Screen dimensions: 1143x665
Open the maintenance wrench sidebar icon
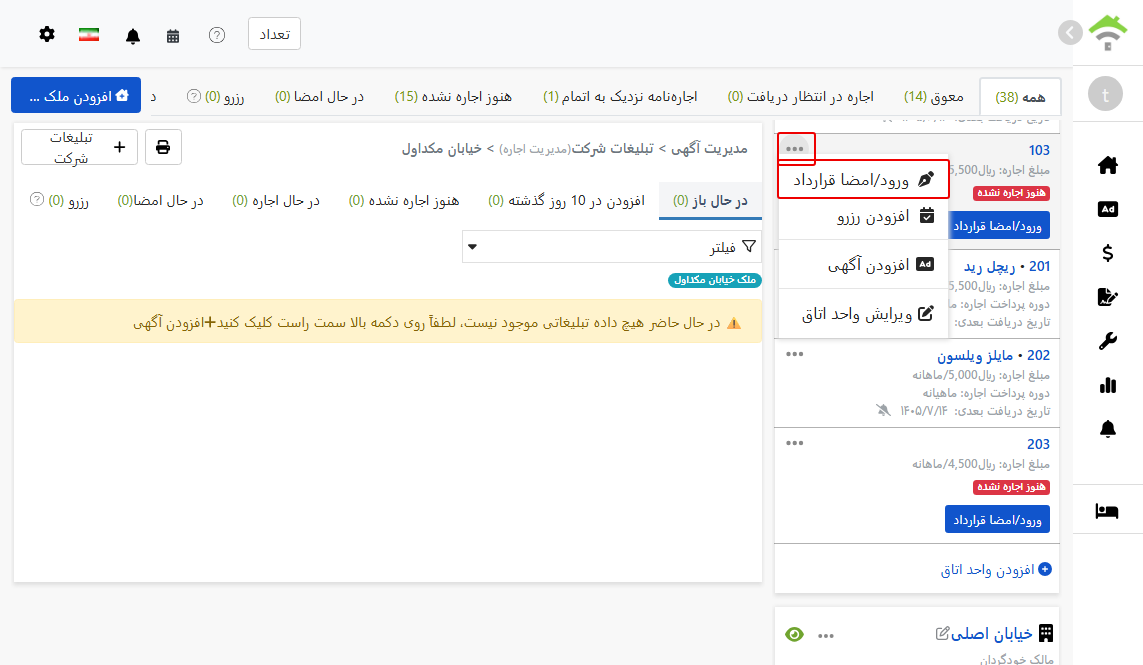pyautogui.click(x=1107, y=341)
